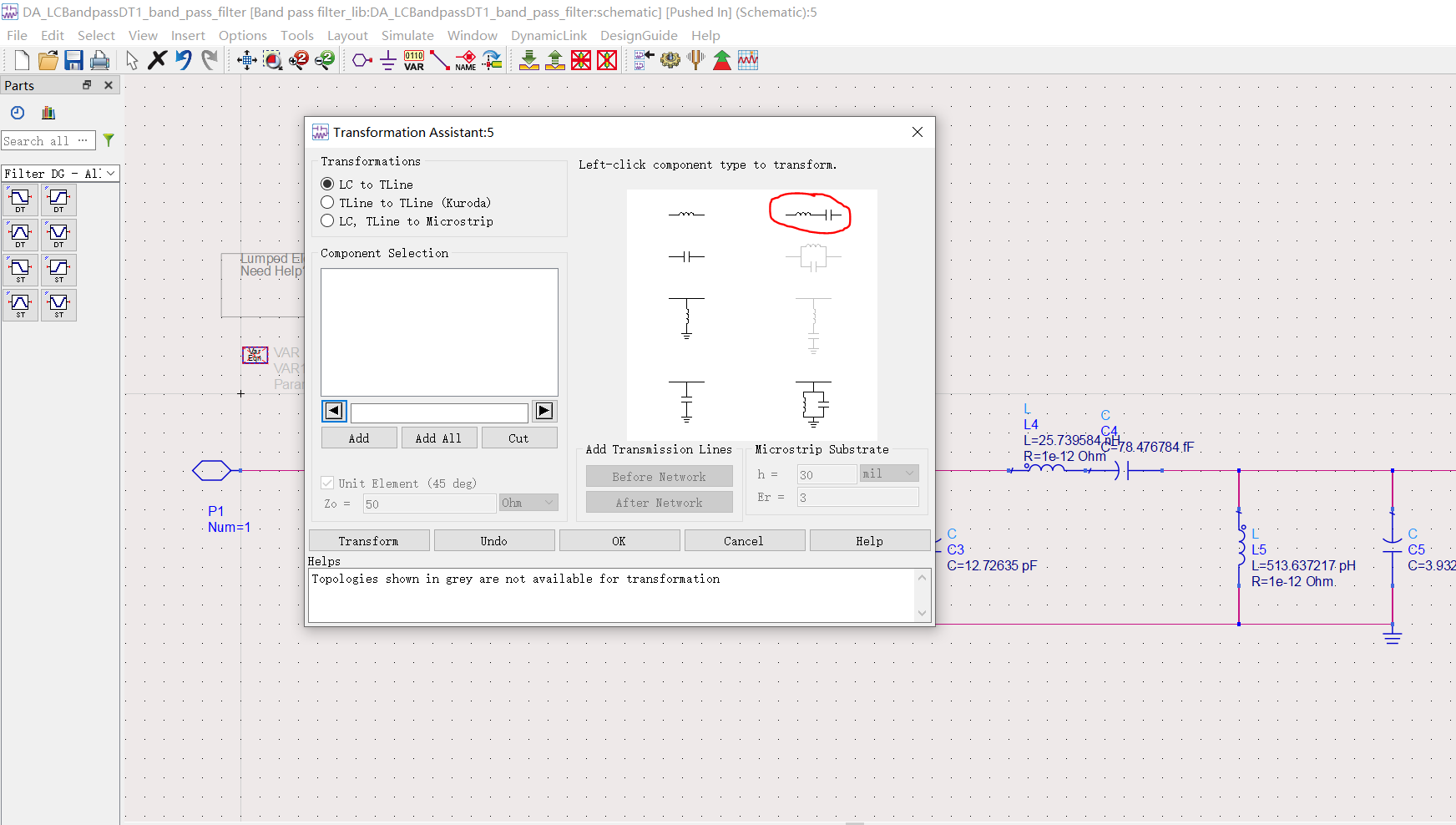Save the schematic using the floppy icon
Image resolution: width=1456 pixels, height=825 pixels.
click(73, 60)
